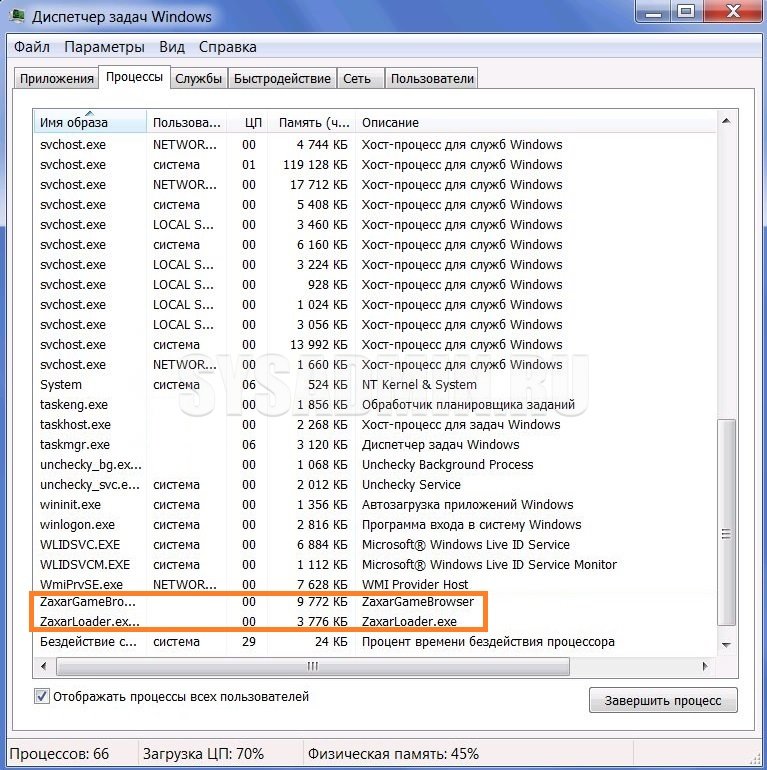
Task: Switch to the Быстродействие tab
Action: (282, 79)
